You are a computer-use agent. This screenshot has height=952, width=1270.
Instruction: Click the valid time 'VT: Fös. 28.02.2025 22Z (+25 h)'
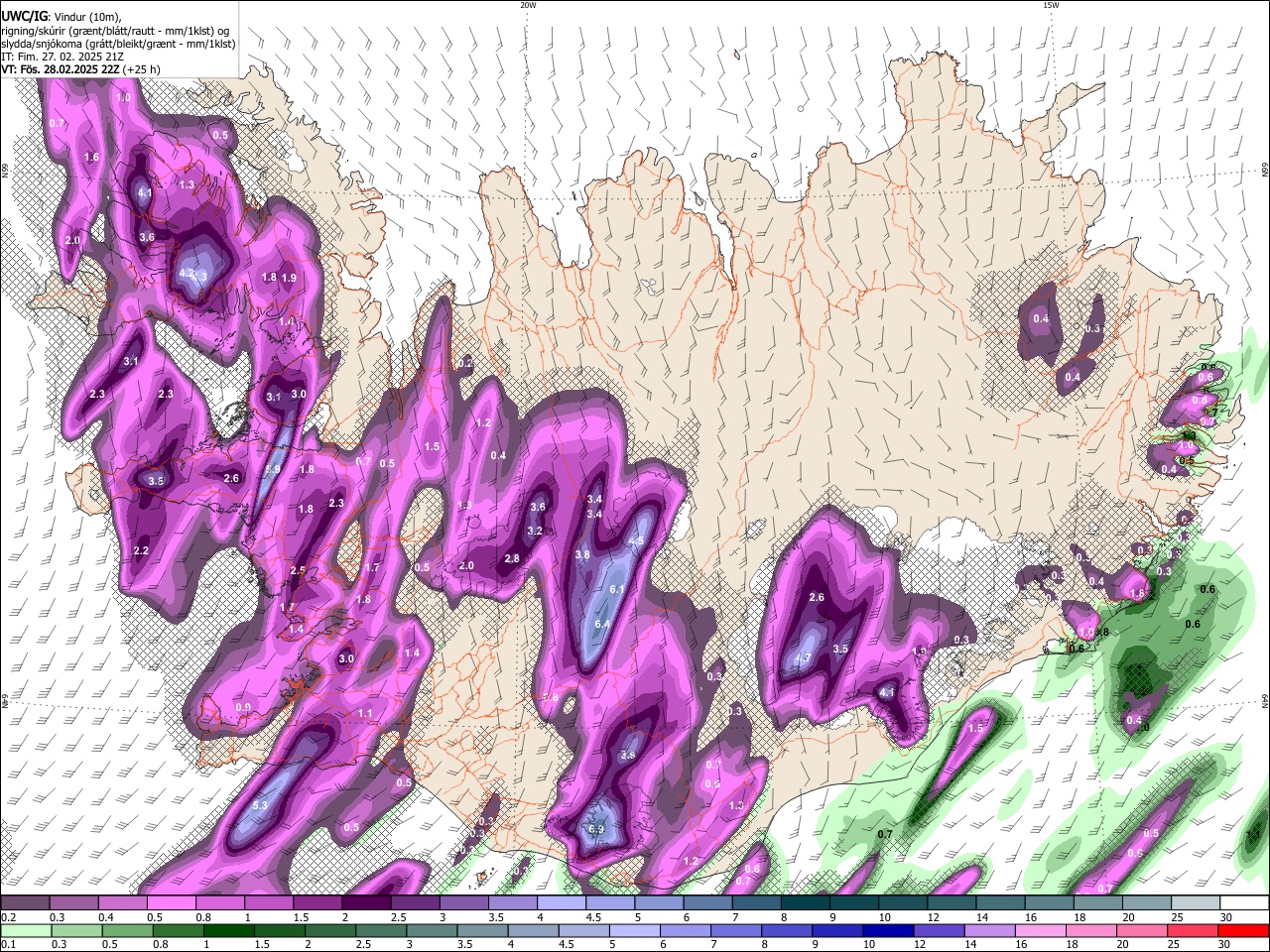[x=80, y=69]
